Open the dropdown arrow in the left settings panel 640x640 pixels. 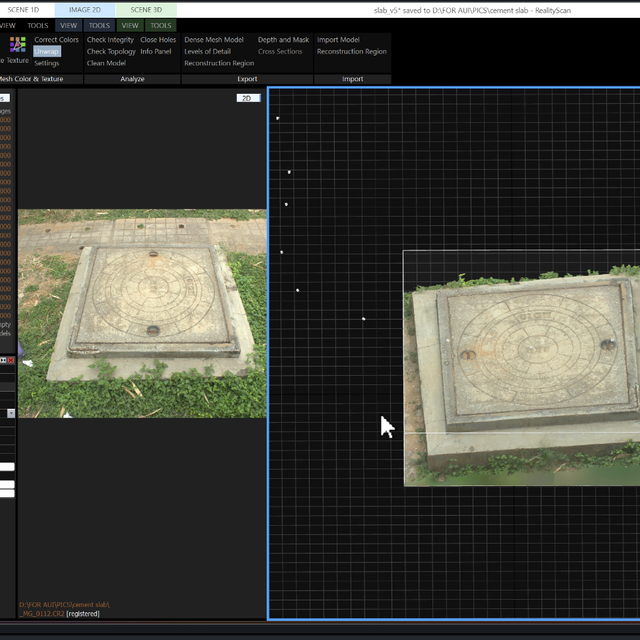point(11,413)
